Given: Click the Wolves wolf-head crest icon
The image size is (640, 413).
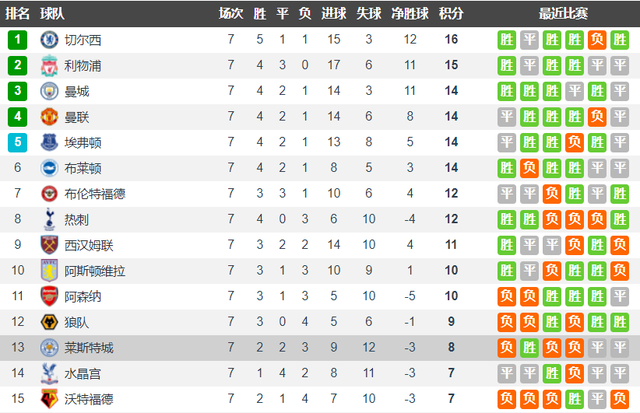Looking at the screenshot, I should 49,322.
